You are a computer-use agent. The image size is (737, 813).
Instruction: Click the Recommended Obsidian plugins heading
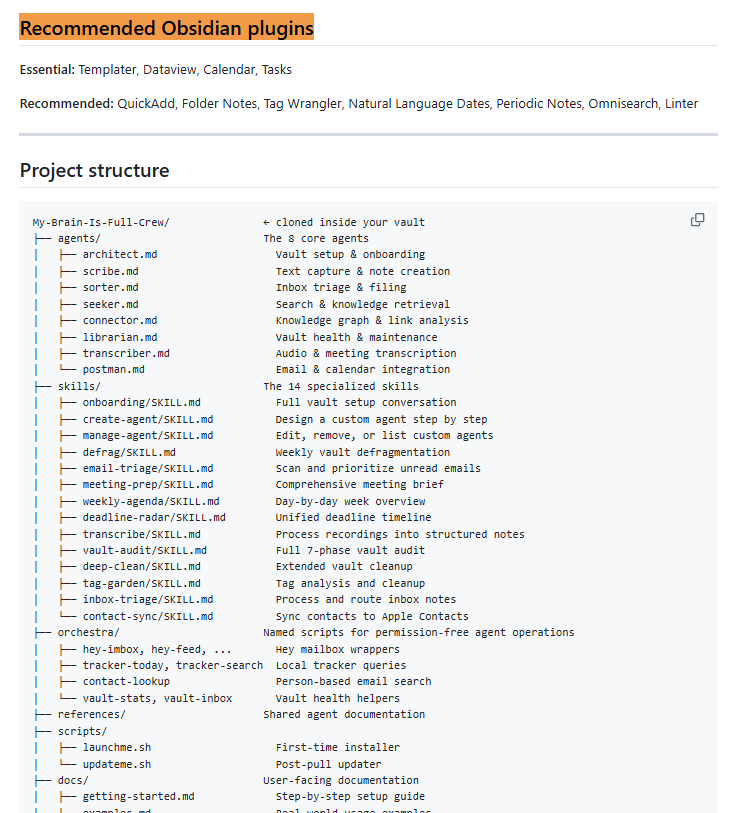click(166, 28)
